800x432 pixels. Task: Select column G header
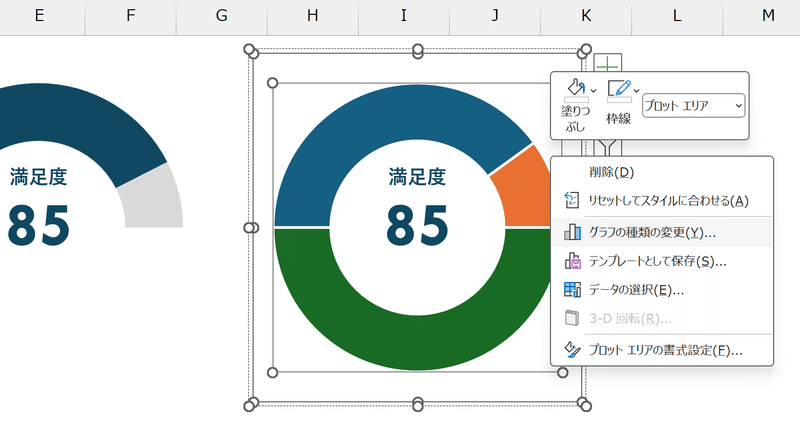tap(221, 16)
